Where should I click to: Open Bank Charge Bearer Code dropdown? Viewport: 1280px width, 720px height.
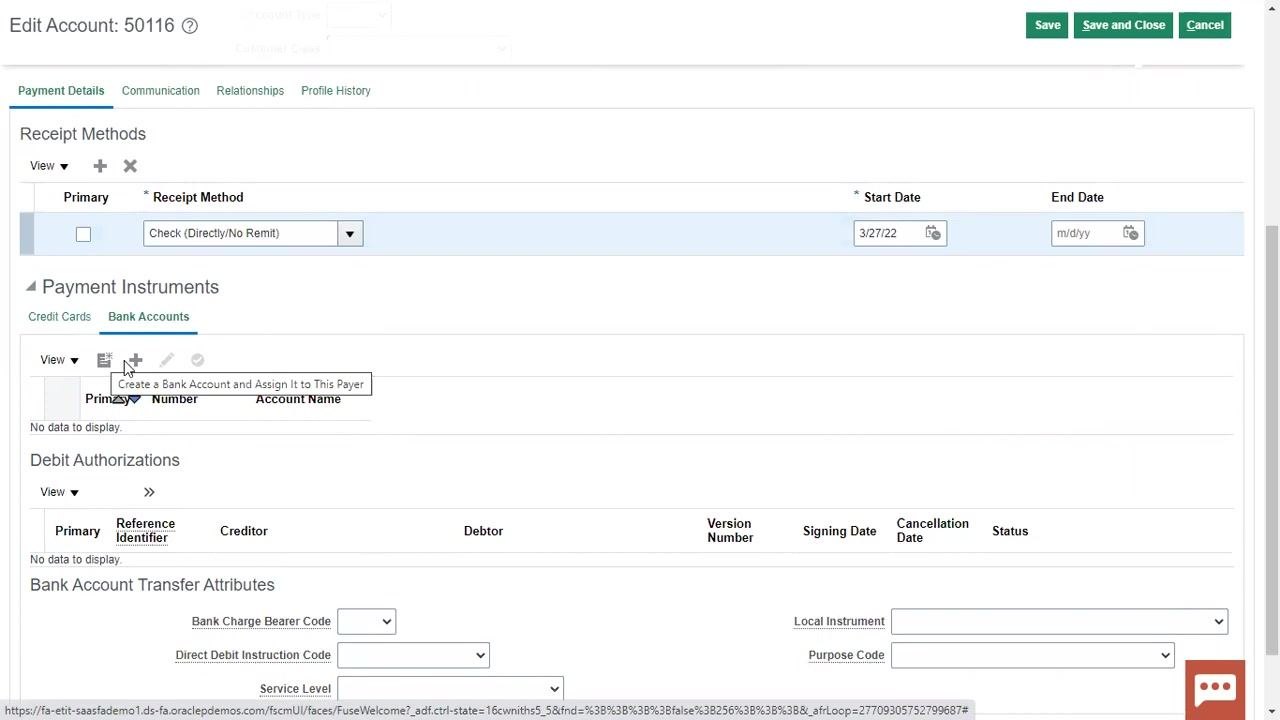point(366,621)
